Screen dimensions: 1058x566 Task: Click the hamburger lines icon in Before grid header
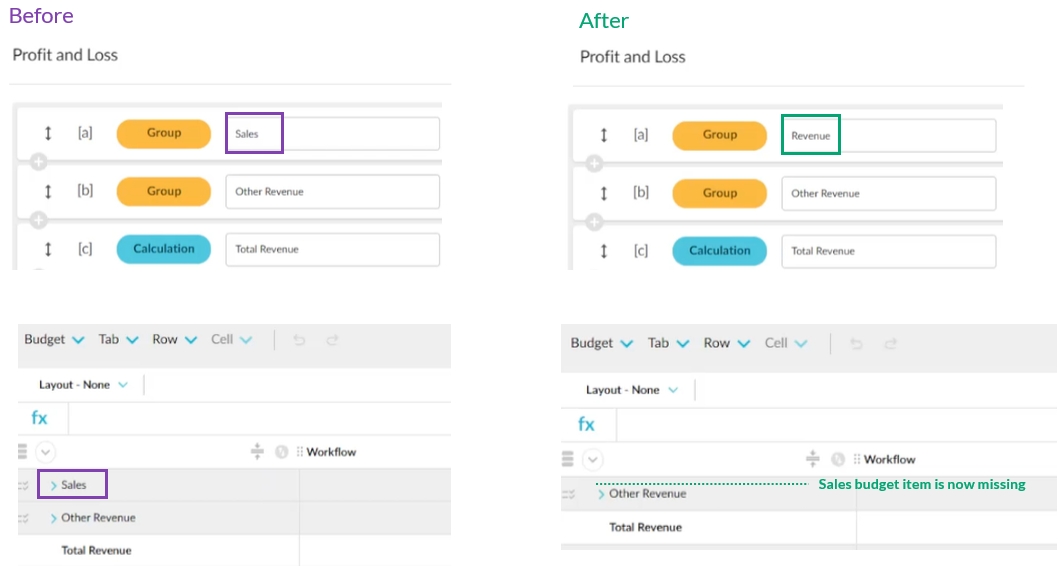click(x=22, y=451)
